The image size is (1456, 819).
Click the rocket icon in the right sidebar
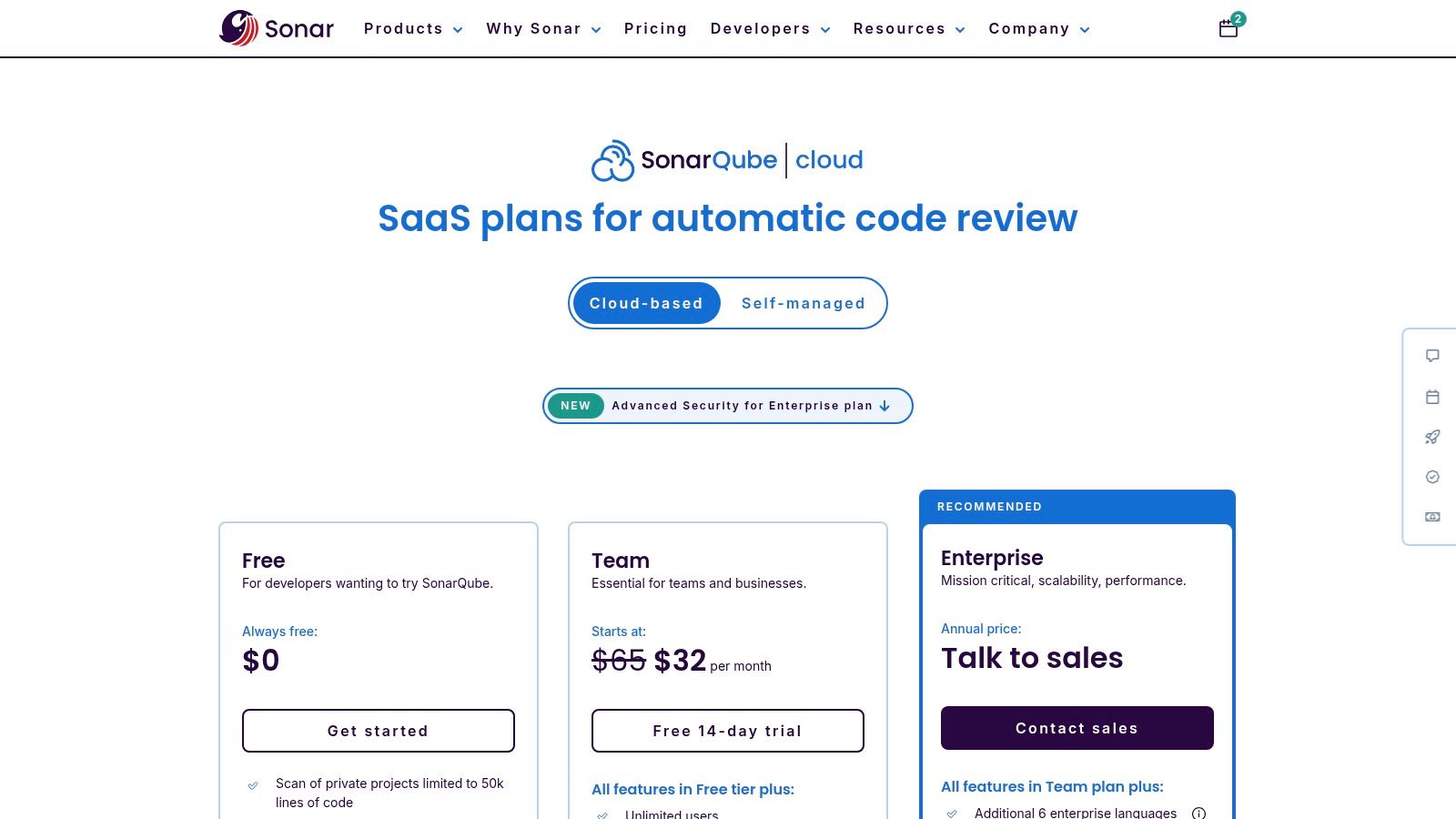click(x=1432, y=437)
